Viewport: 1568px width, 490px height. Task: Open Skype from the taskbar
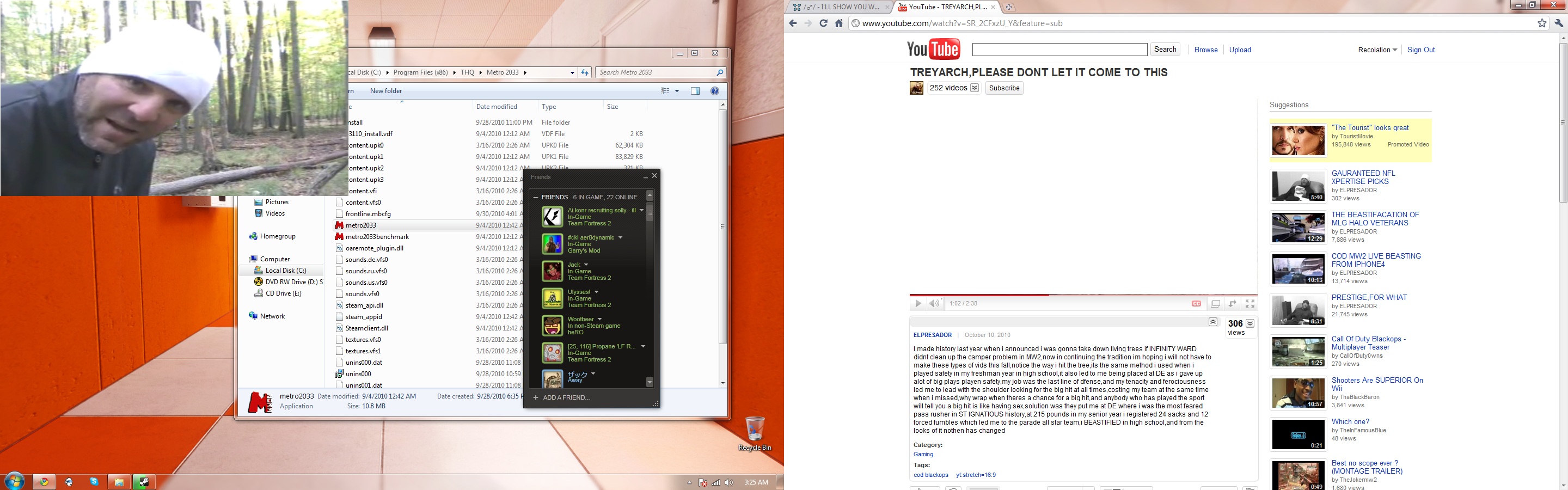[94, 481]
